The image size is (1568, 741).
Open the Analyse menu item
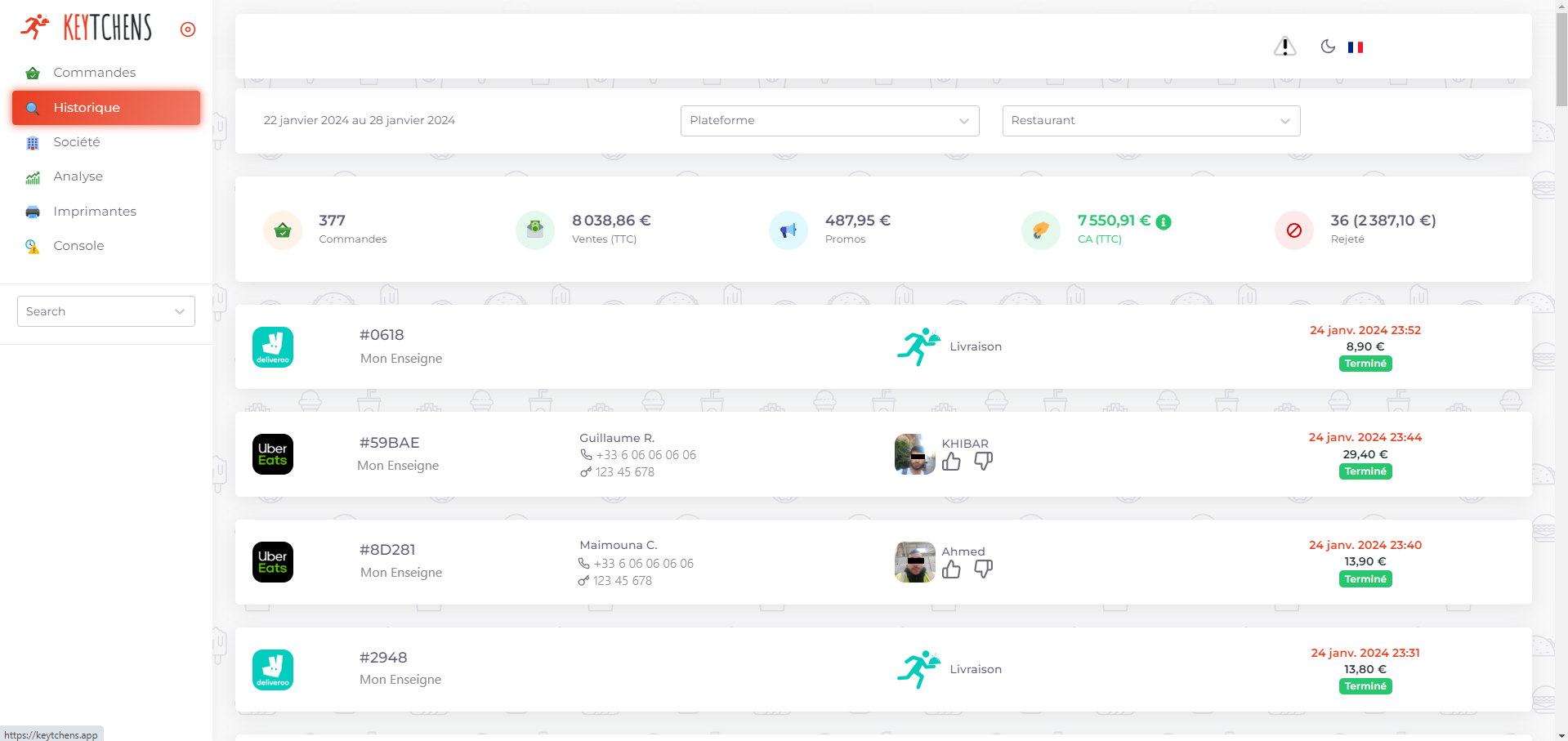[x=78, y=176]
